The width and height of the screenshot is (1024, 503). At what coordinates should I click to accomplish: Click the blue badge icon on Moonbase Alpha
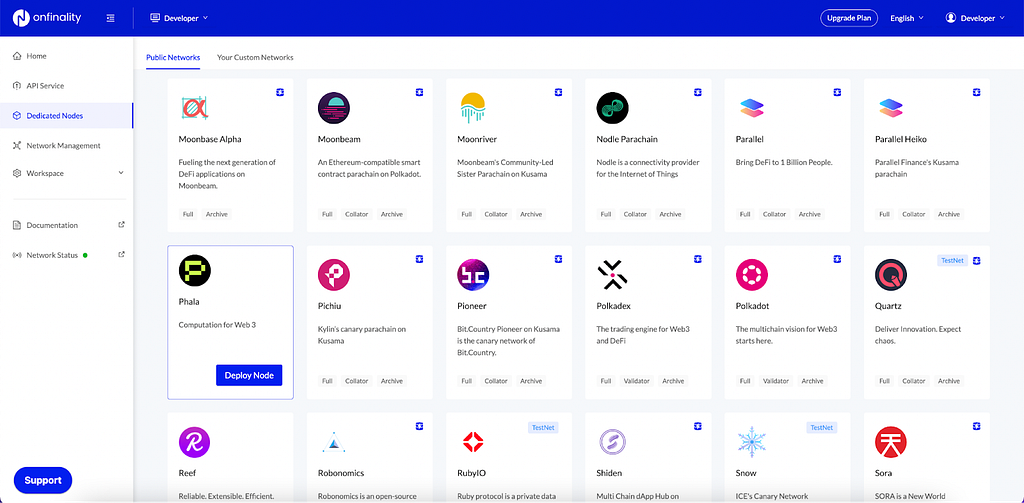coord(280,93)
